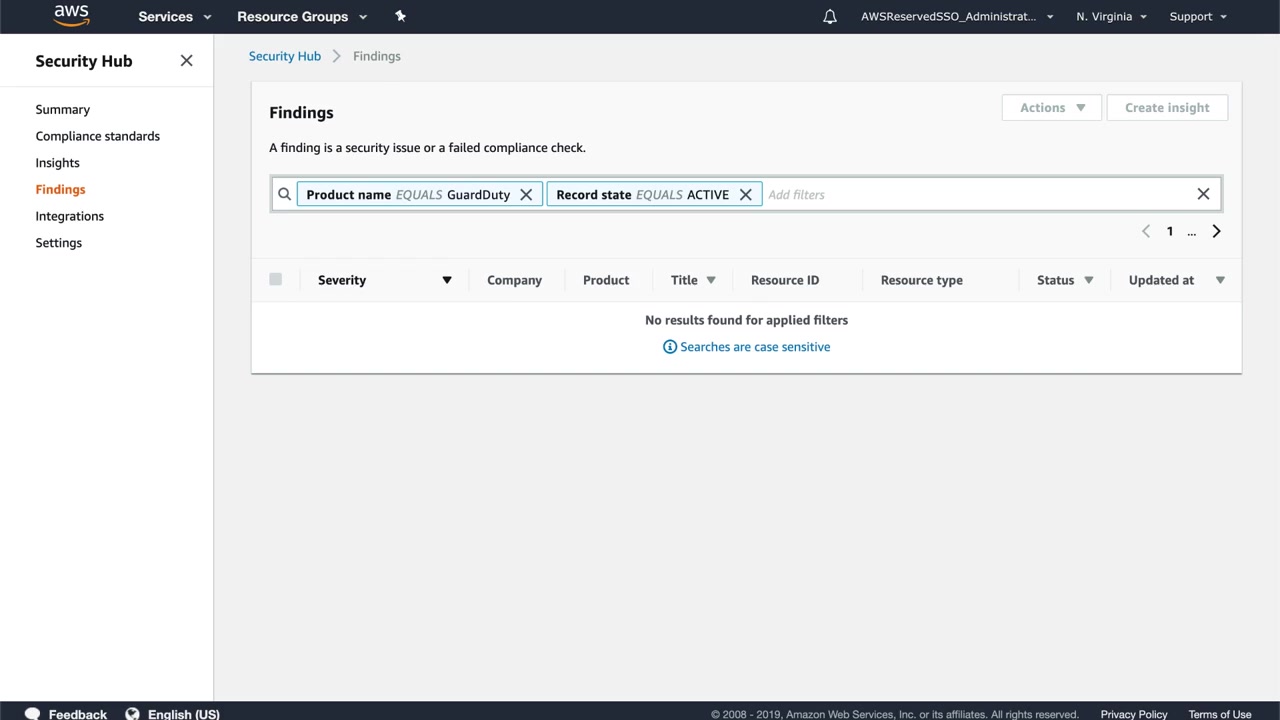Open Insights in the sidebar

coord(57,163)
